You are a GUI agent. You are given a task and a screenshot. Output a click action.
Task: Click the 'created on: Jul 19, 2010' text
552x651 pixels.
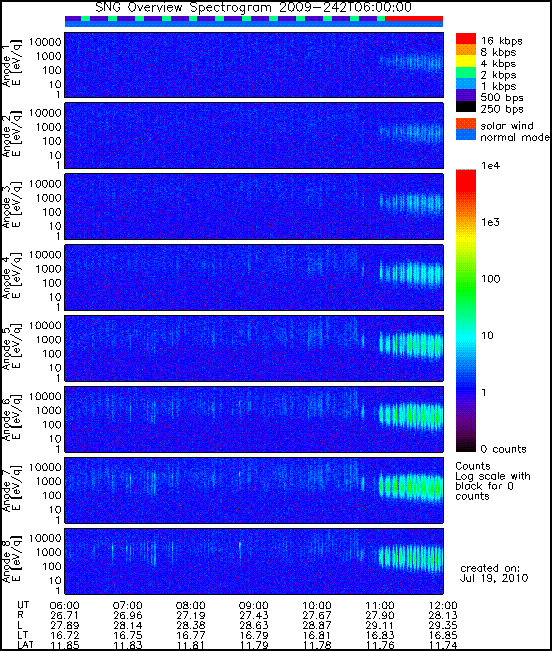tap(494, 573)
